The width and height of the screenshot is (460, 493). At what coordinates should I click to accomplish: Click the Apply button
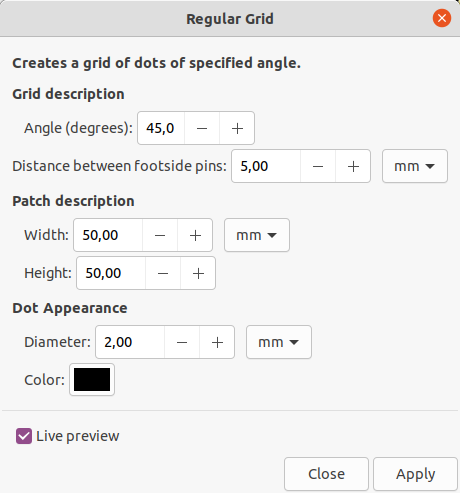[x=415, y=474]
